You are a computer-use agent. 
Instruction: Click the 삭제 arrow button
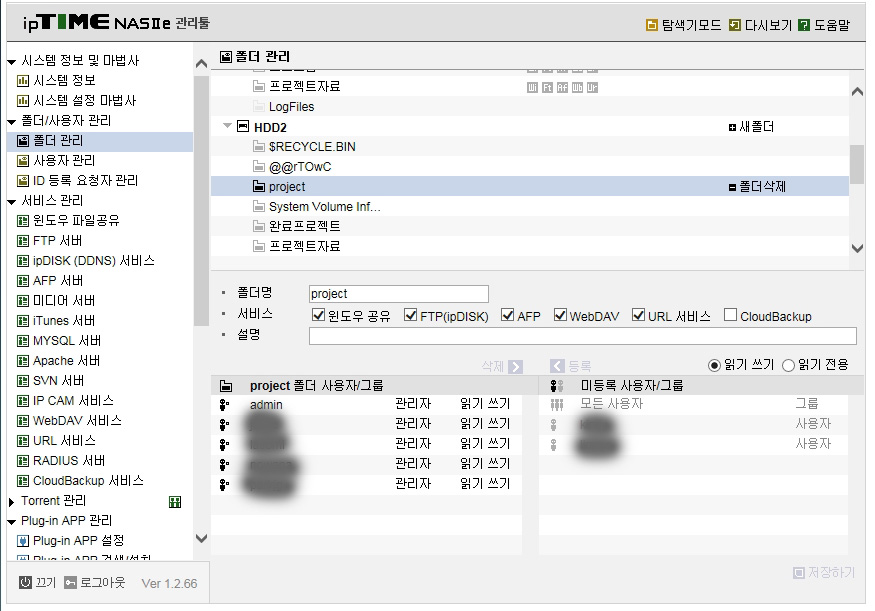(x=516, y=367)
